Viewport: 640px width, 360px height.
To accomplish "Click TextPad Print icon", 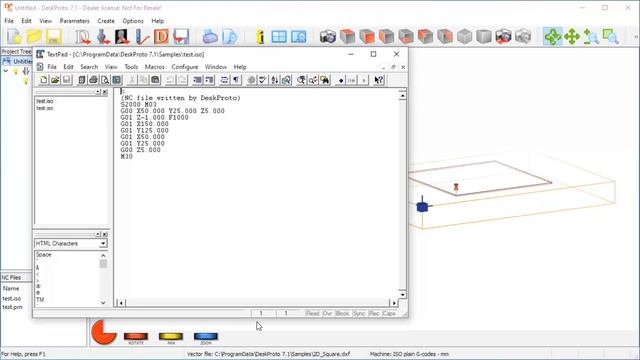I will [93, 80].
